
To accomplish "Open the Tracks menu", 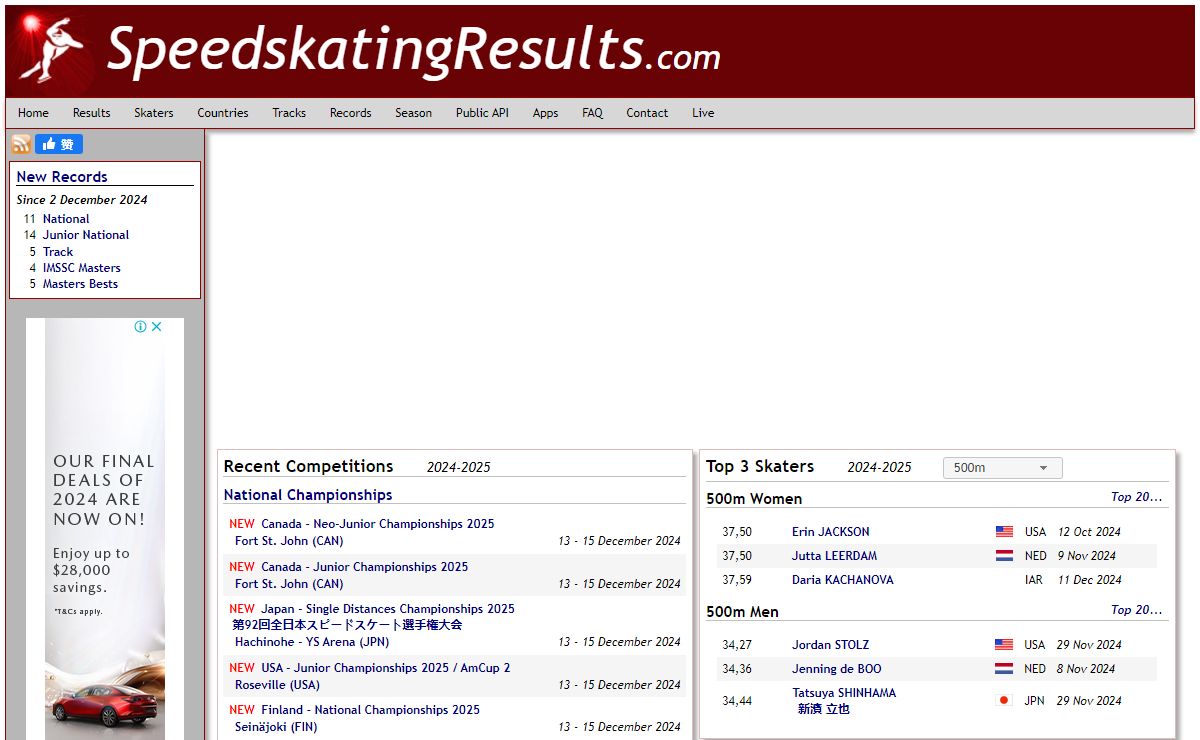I will (289, 113).
